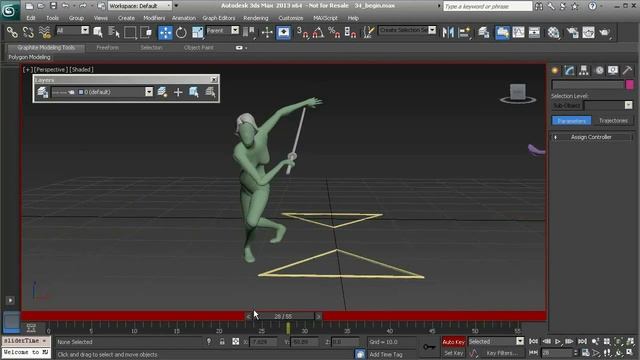Viewport: 640px width, 360px height.
Task: Click the X coordinate input field
Action: coord(263,342)
